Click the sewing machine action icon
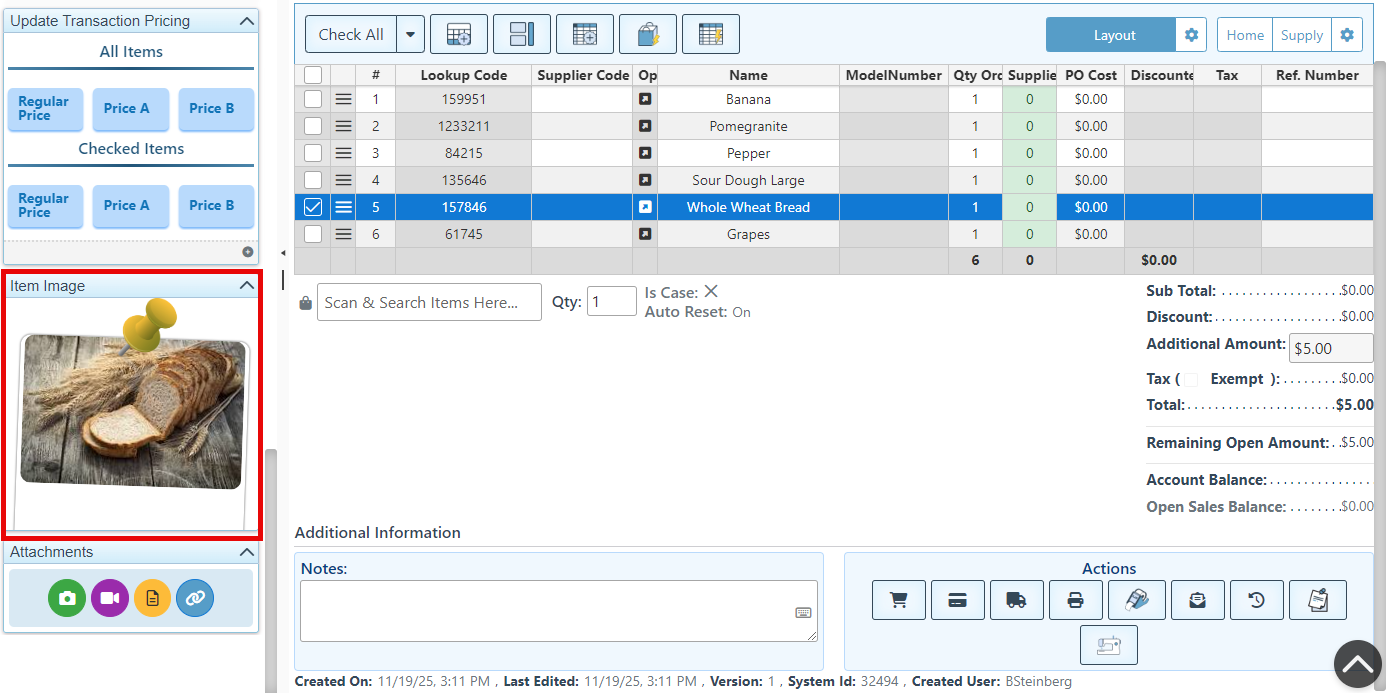This screenshot has width=1388, height=693. pos(1108,645)
